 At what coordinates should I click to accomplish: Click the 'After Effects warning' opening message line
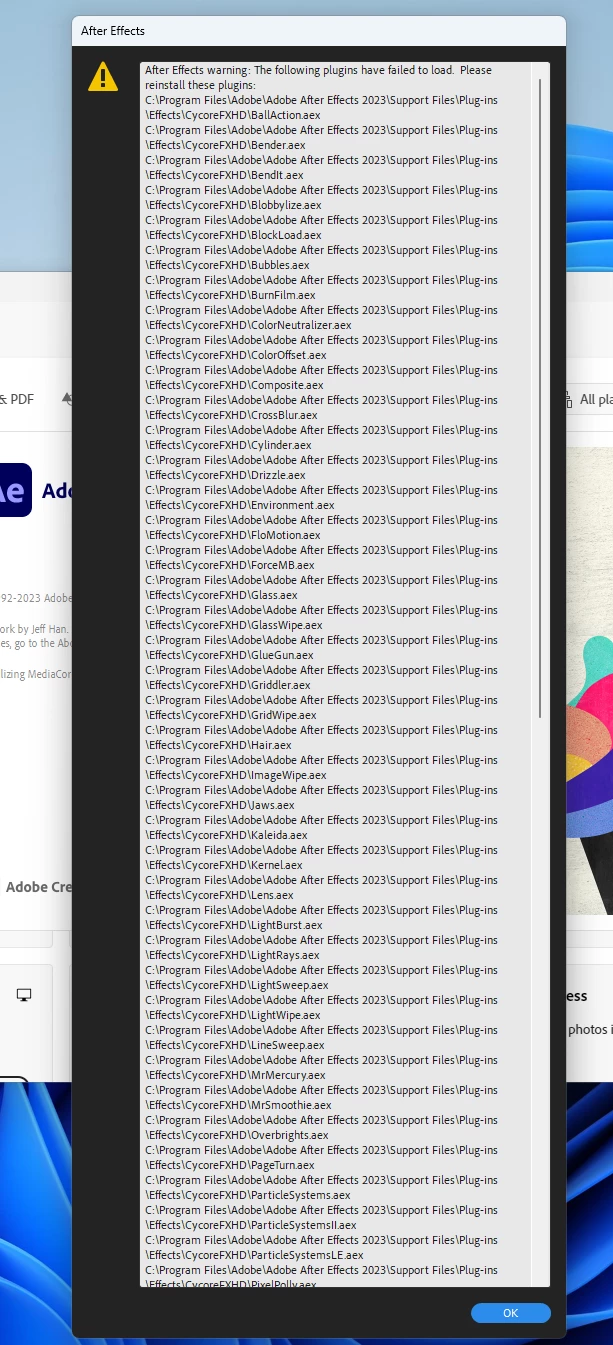pyautogui.click(x=318, y=70)
